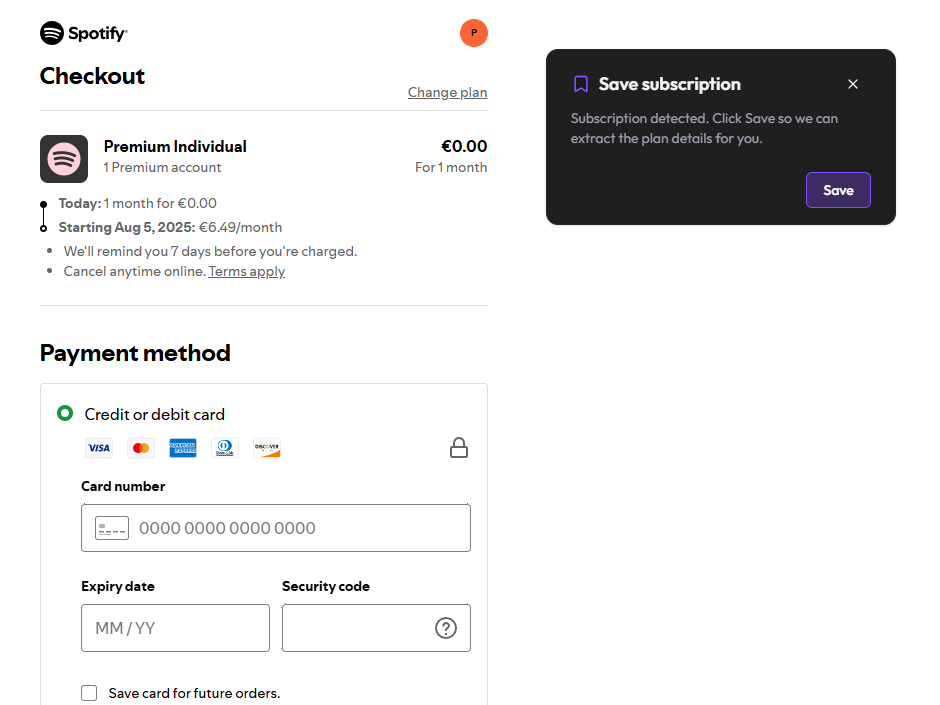
Task: Close the Save subscription popup
Action: click(853, 84)
